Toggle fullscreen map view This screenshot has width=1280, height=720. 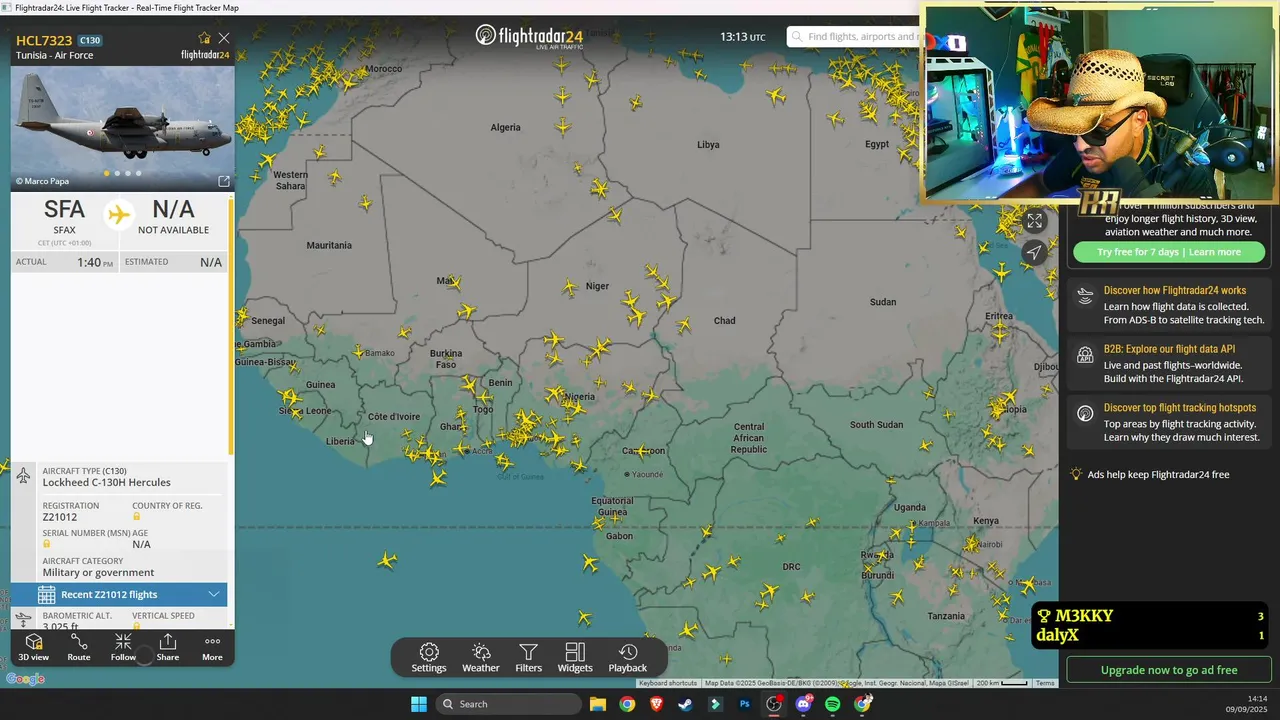pyautogui.click(x=1035, y=221)
